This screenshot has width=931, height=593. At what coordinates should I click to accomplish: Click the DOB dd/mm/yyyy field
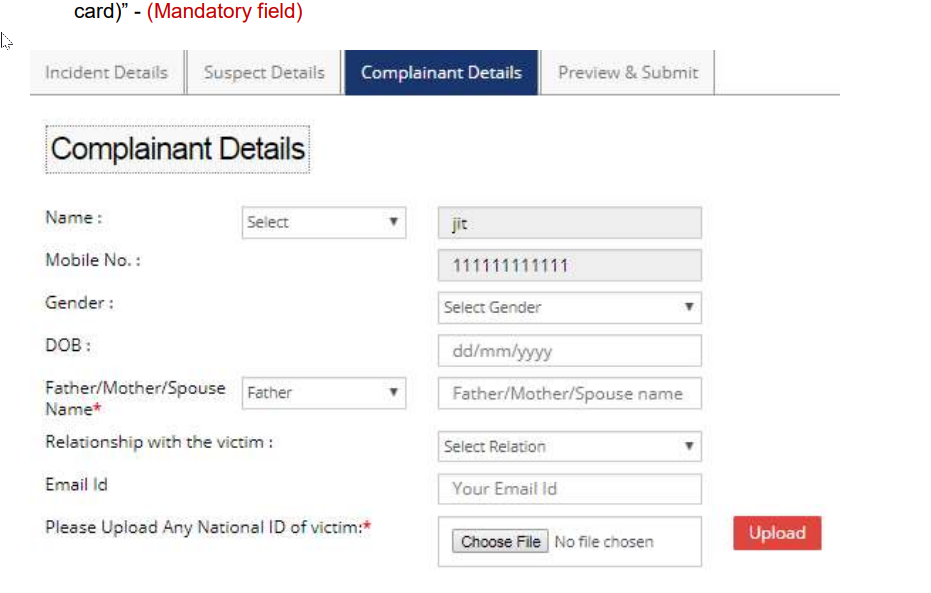click(x=568, y=350)
